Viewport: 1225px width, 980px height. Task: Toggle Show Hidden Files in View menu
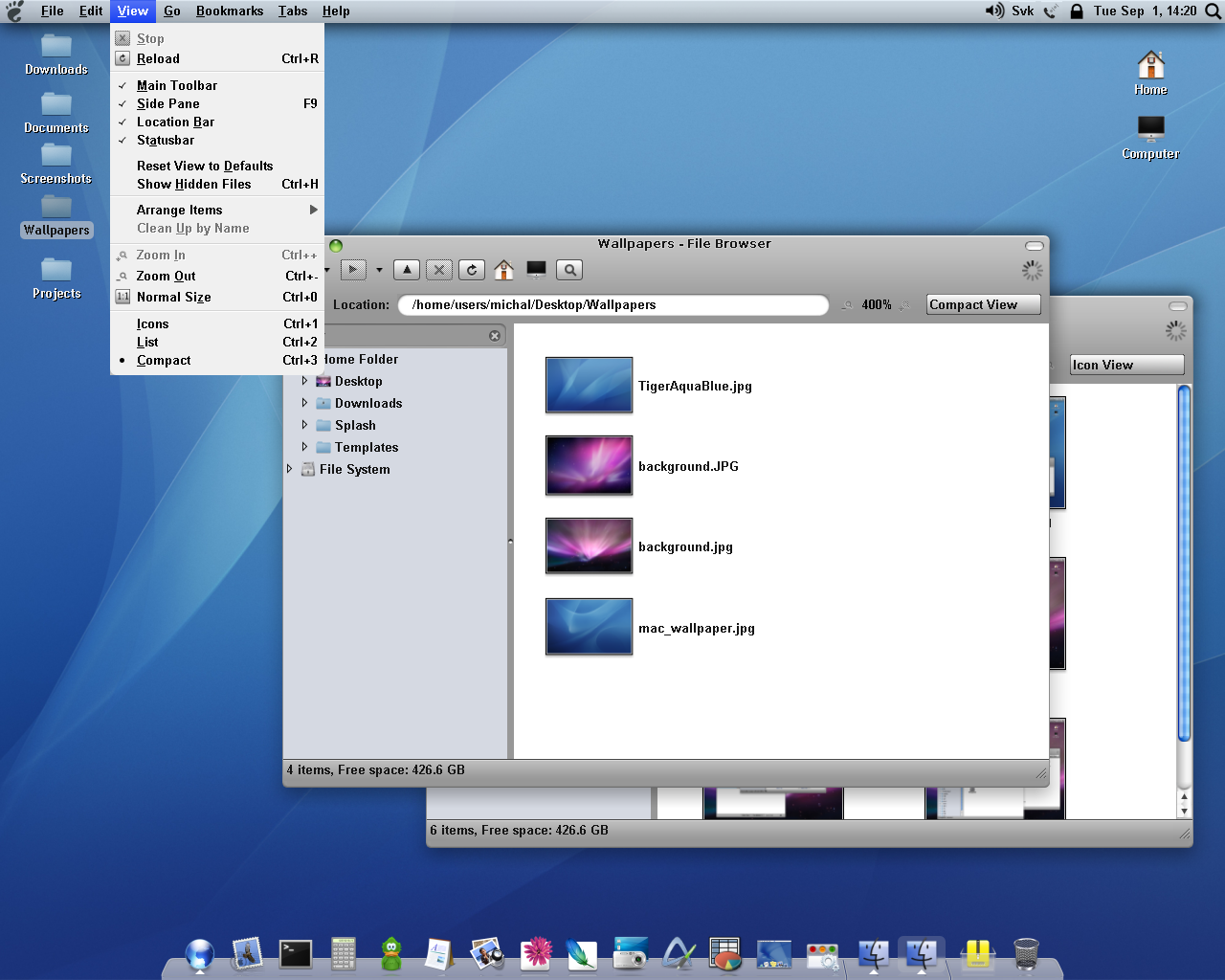[217, 184]
